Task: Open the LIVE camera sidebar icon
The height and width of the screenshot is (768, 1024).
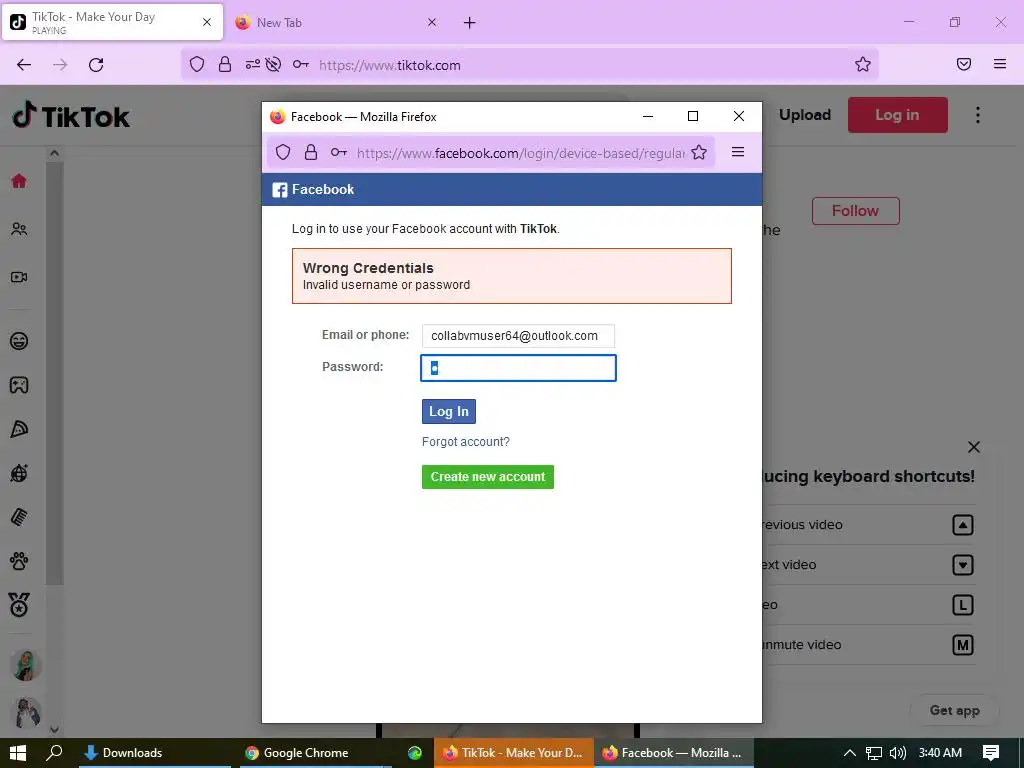Action: click(19, 277)
